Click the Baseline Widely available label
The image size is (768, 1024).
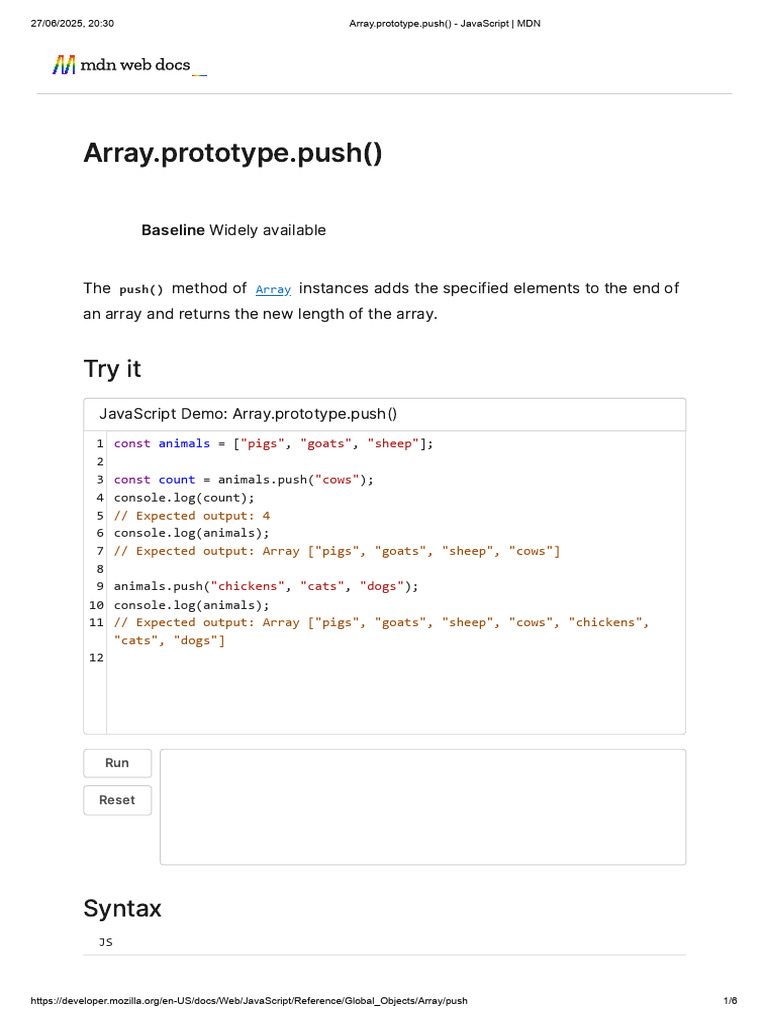point(233,230)
